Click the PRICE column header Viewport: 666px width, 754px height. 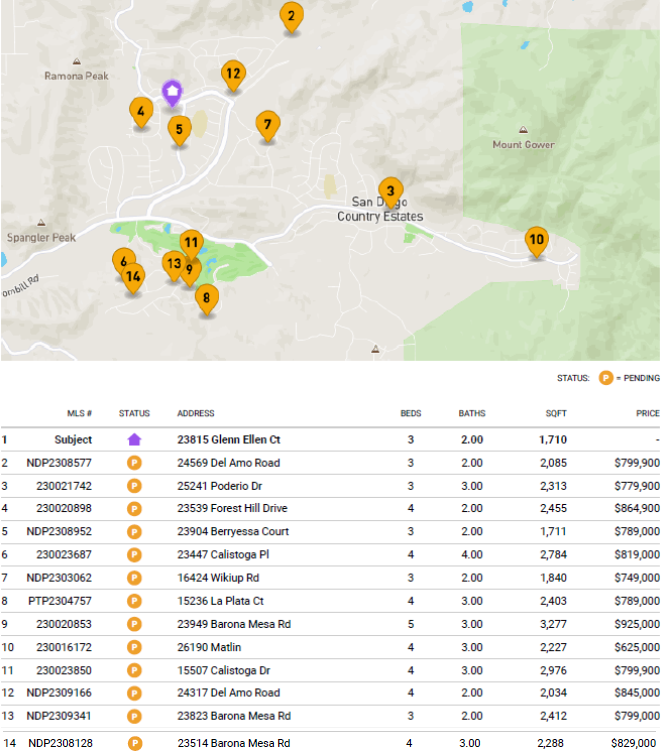(x=648, y=413)
